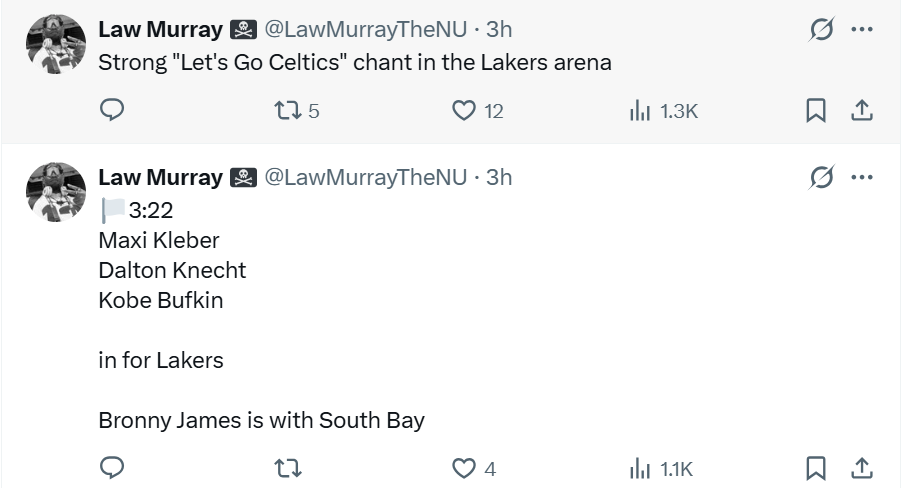Like the Maxi Kleber substitution tweet
This screenshot has width=908, height=488.
tap(464, 467)
